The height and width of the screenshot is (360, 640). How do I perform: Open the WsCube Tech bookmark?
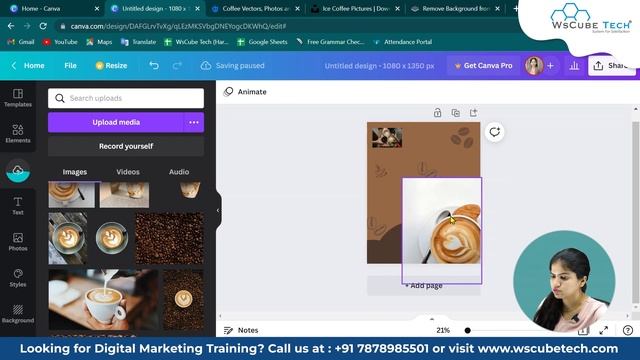196,42
